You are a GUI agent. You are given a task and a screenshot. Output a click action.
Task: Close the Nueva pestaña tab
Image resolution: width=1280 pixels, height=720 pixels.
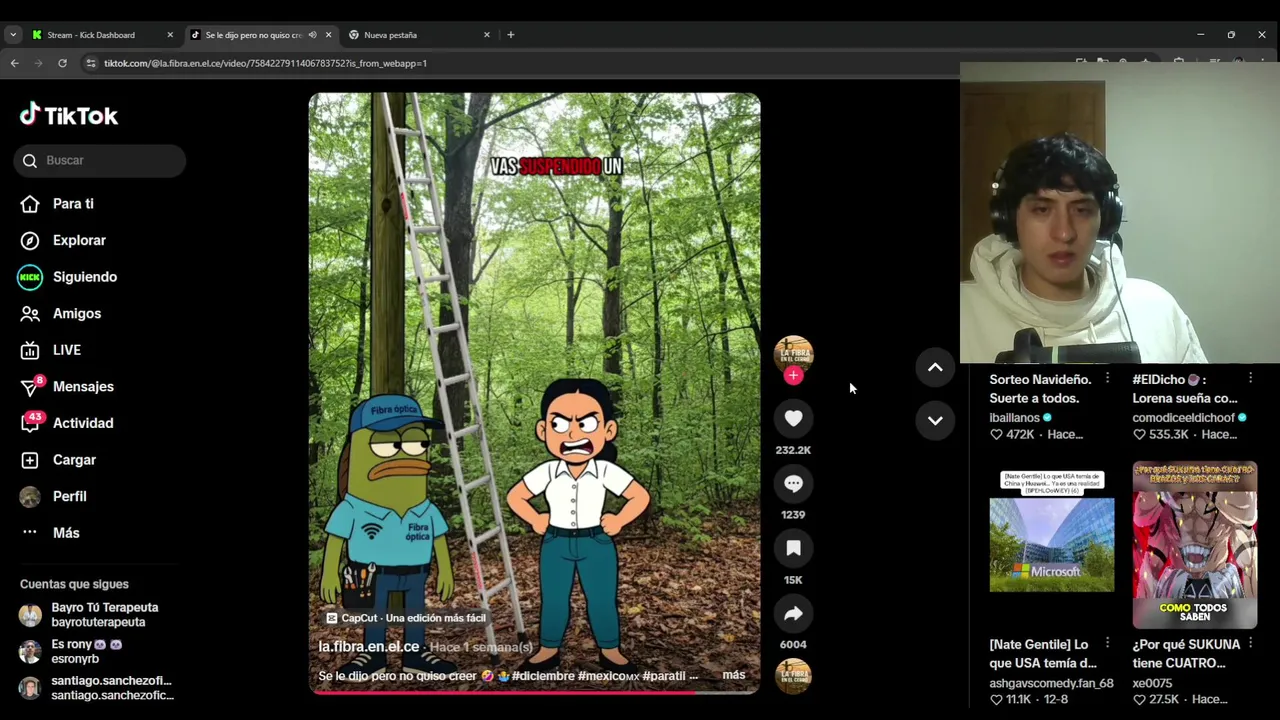pyautogui.click(x=487, y=35)
